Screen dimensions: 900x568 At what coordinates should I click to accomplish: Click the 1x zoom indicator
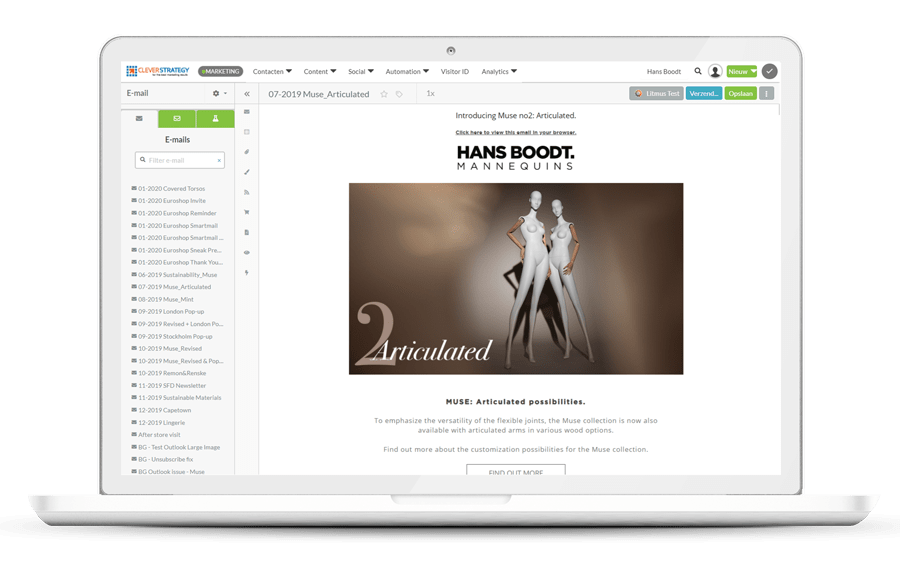coord(430,94)
